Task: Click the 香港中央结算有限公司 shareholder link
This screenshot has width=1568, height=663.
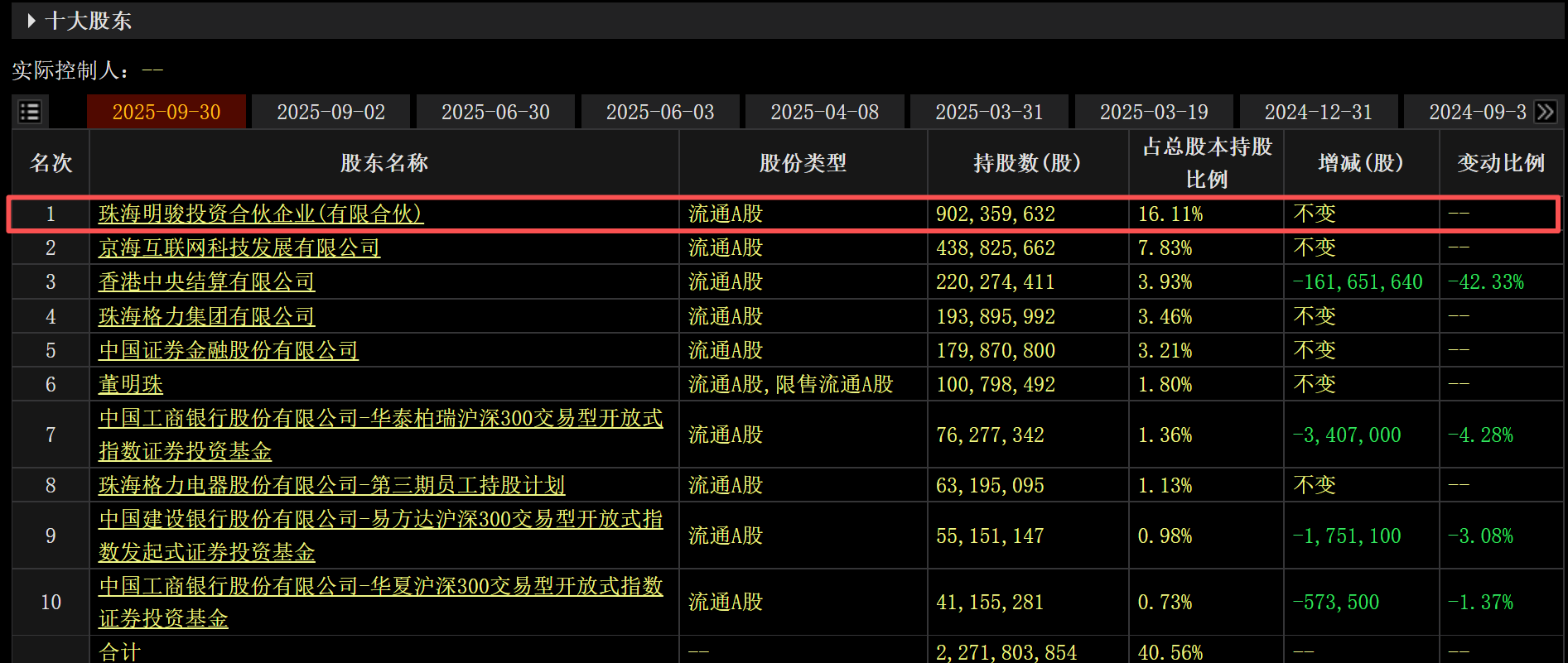Action: click(x=206, y=282)
